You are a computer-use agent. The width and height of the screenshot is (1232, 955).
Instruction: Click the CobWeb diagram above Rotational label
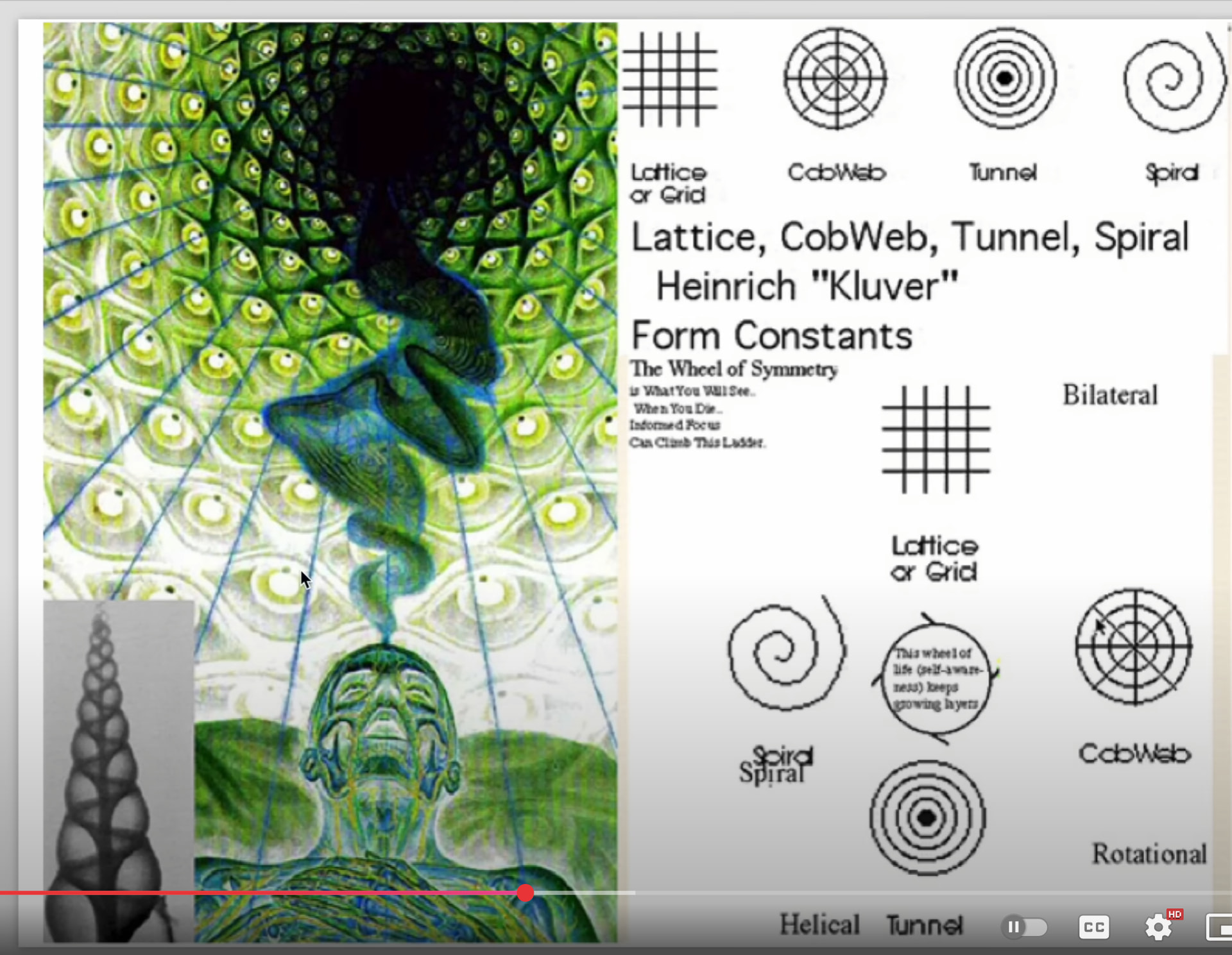pyautogui.click(x=1134, y=647)
